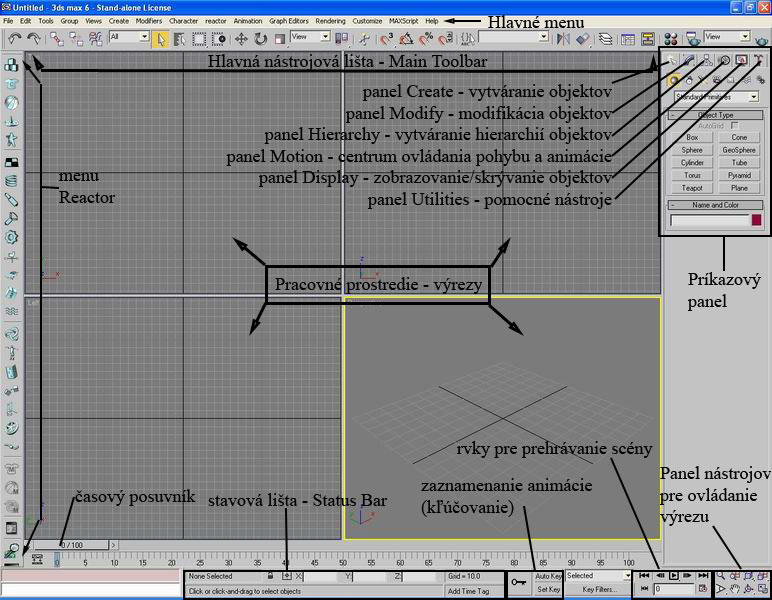
Task: Pick the Rectangular Selection Region tool
Action: point(199,39)
